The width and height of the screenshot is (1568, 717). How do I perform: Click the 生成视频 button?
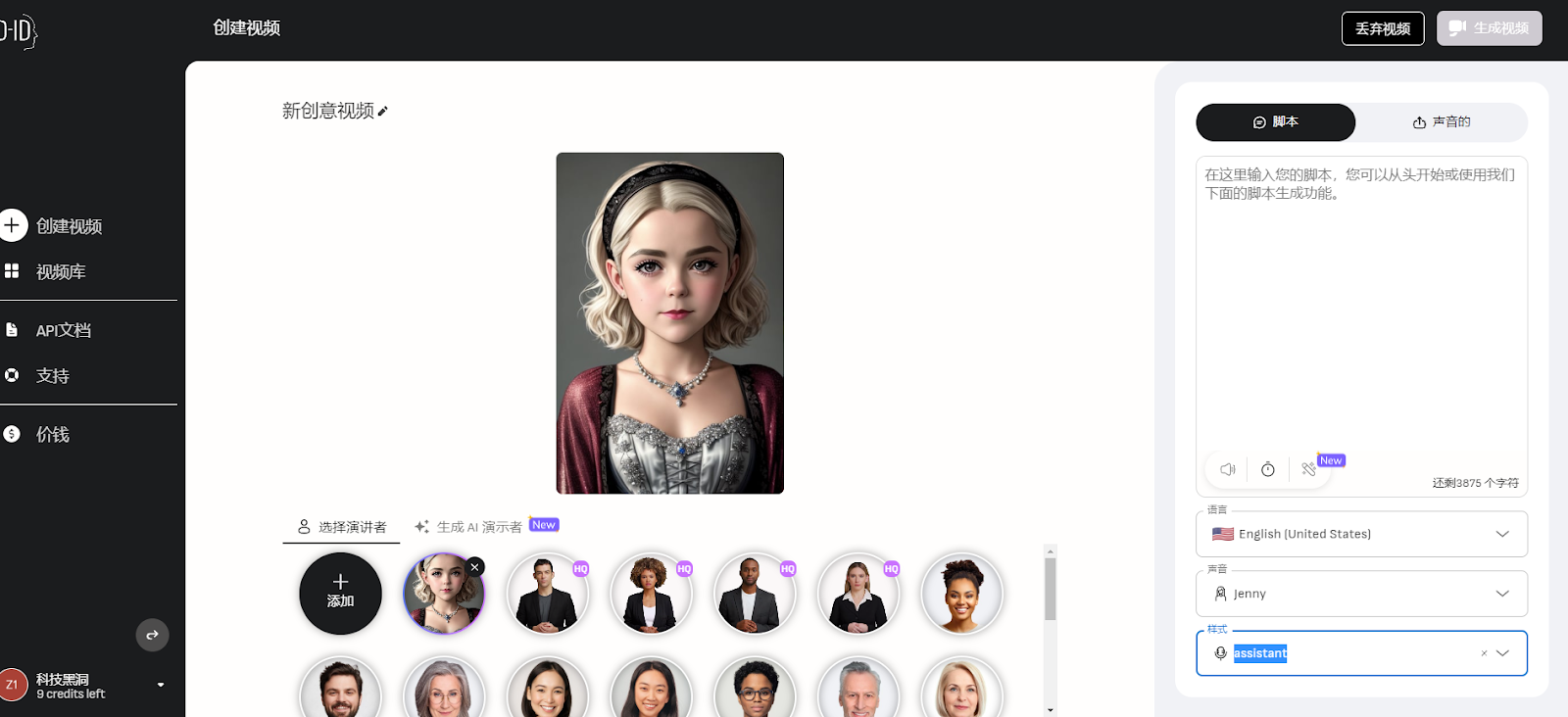pos(1489,28)
